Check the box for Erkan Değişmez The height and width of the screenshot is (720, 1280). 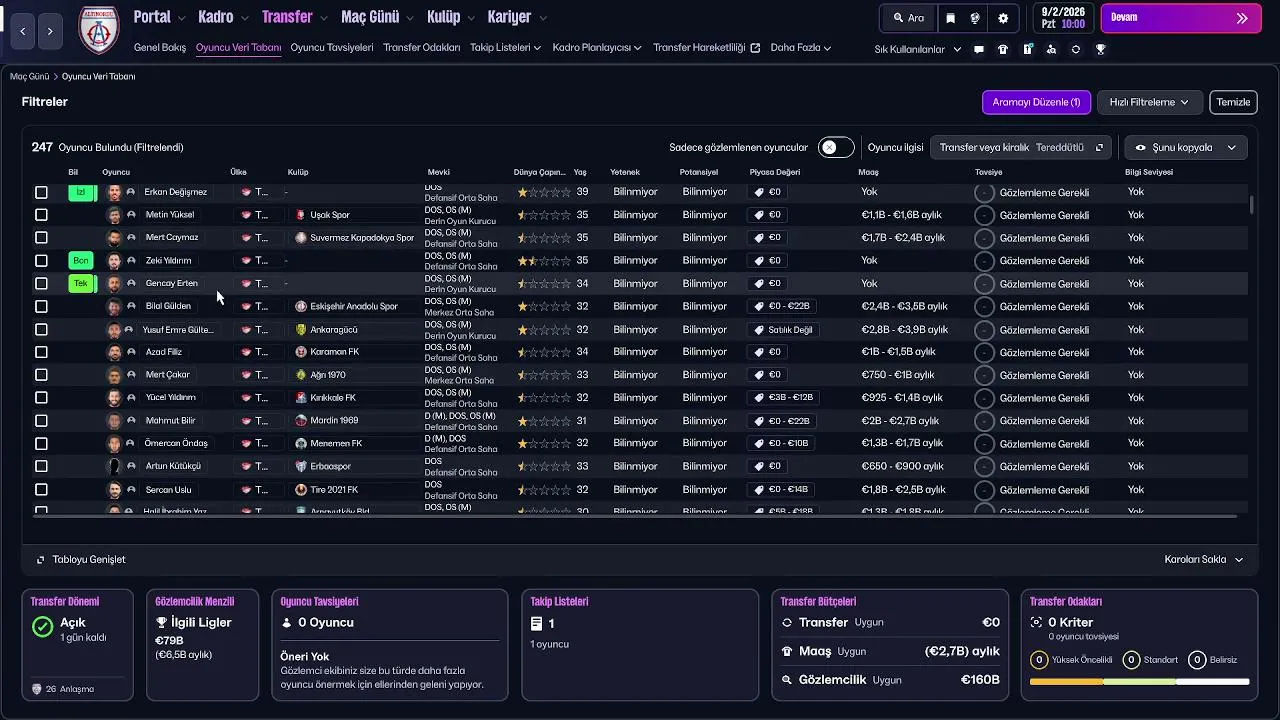click(41, 192)
